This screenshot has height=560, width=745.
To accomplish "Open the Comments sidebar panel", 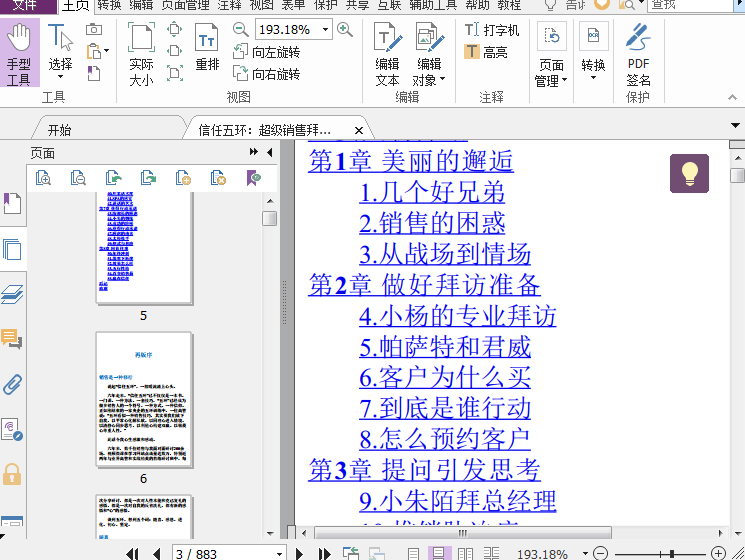I will 11,339.
